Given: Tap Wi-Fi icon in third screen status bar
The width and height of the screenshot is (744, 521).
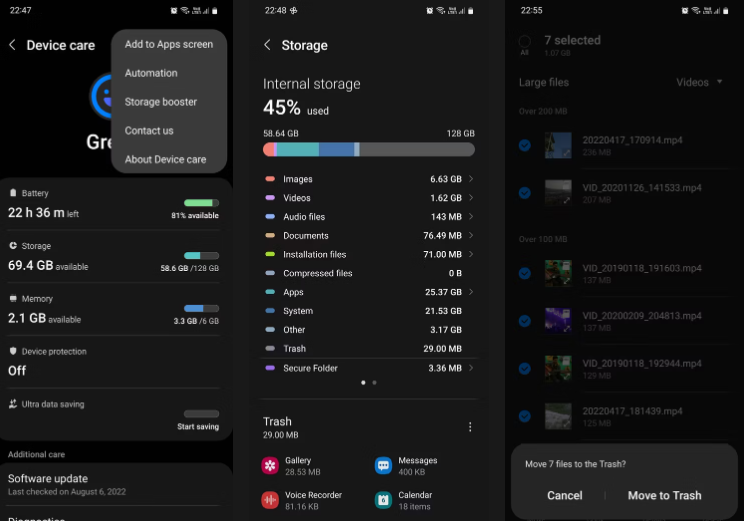Looking at the screenshot, I should tap(696, 10).
